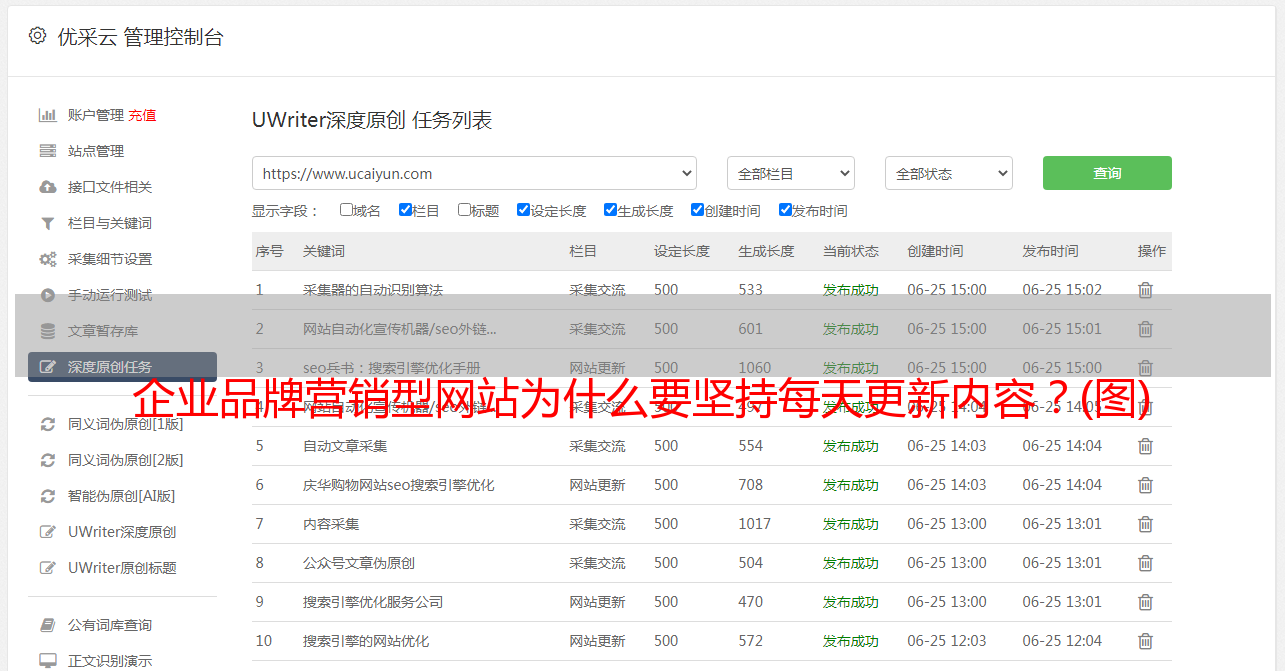Click the 发布时间 column header
The image size is (1285, 671).
(1050, 251)
